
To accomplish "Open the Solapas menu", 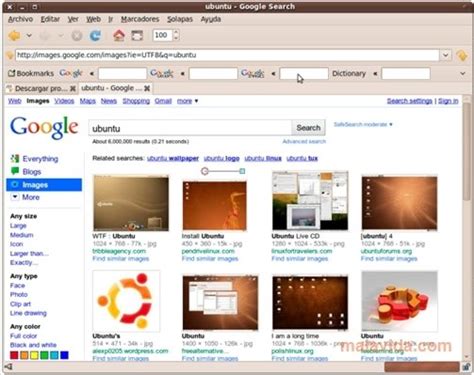I will (180, 19).
